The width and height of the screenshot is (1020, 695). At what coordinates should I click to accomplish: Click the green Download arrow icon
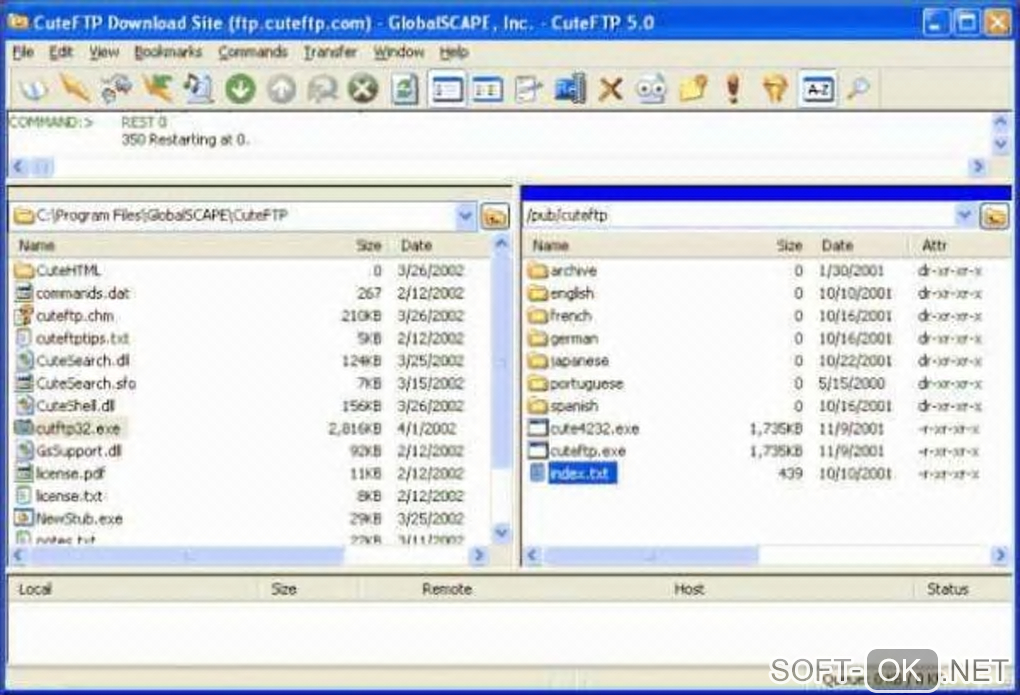(240, 89)
